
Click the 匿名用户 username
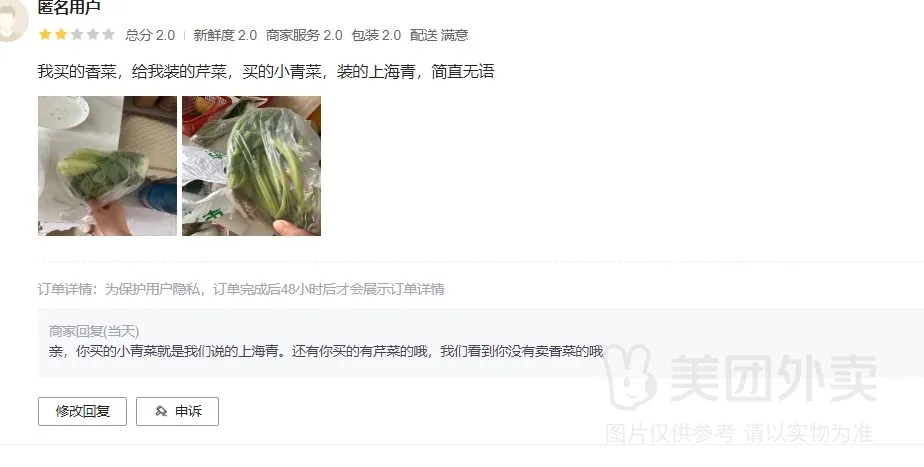(69, 6)
